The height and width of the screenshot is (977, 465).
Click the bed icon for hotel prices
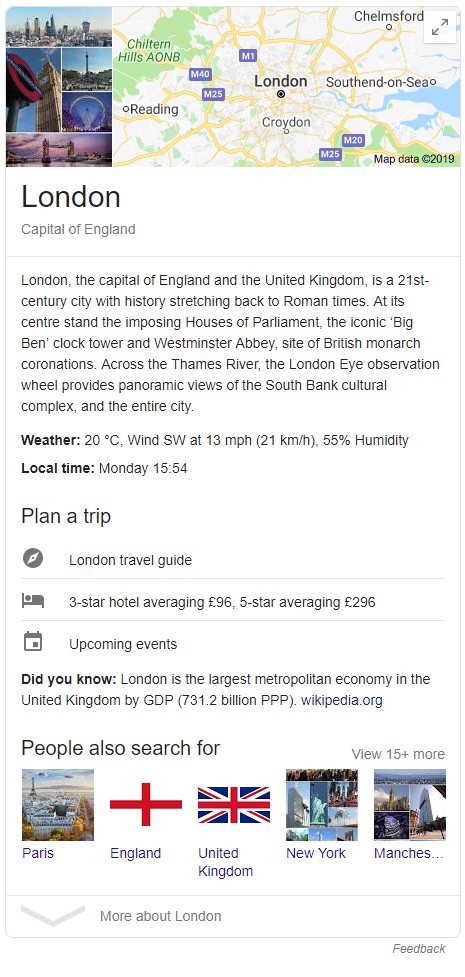(x=32, y=601)
